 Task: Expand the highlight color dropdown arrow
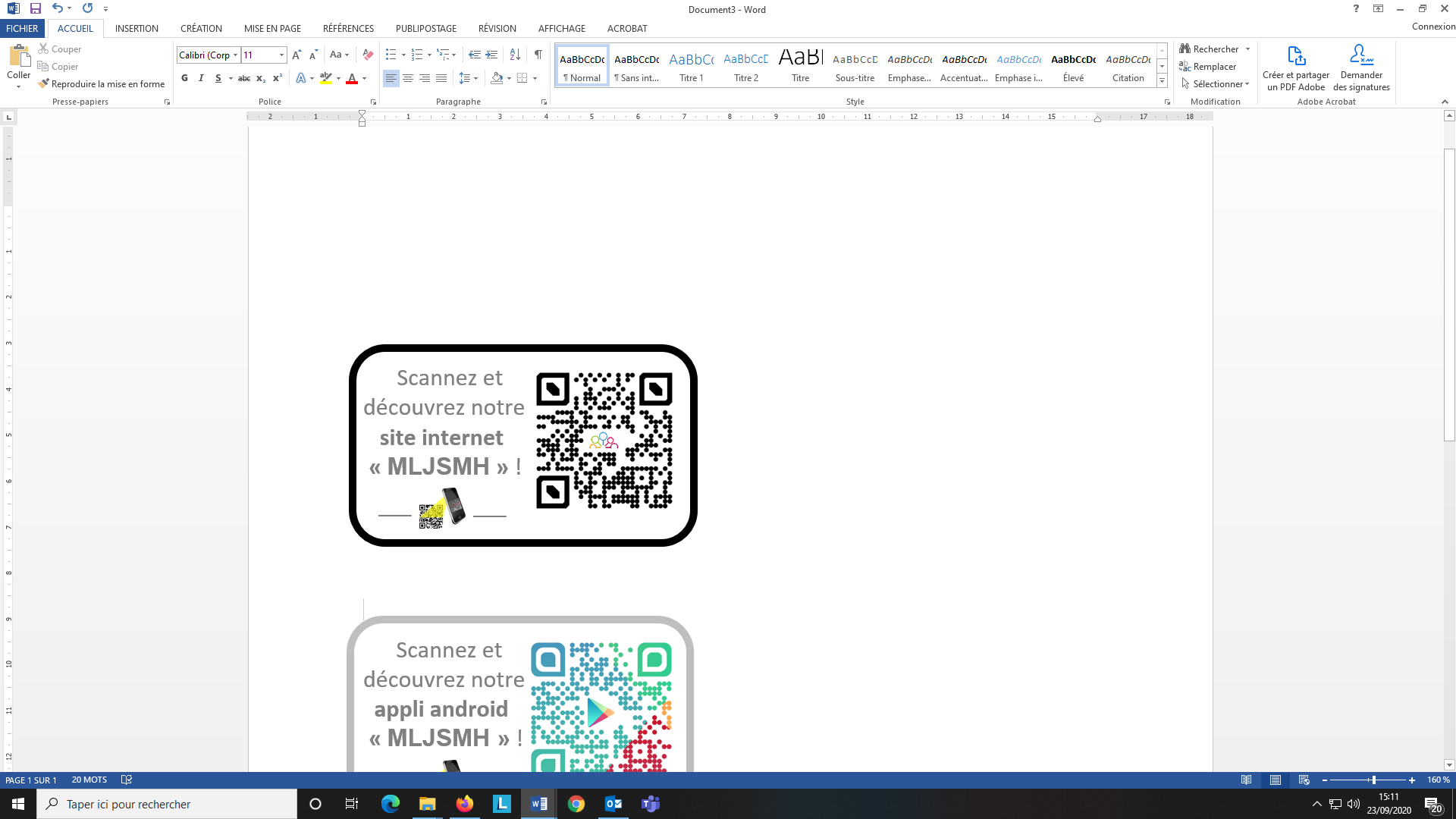[x=338, y=78]
